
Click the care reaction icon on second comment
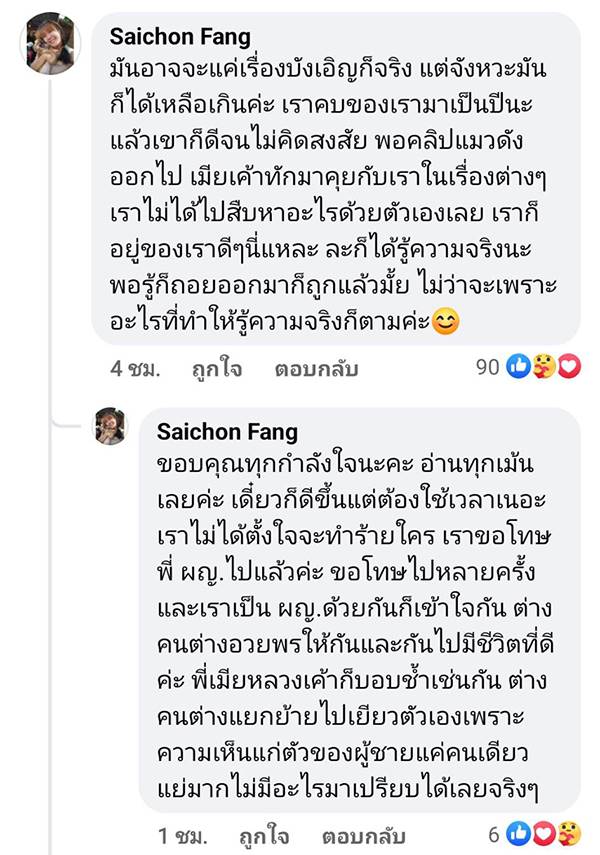[570, 832]
